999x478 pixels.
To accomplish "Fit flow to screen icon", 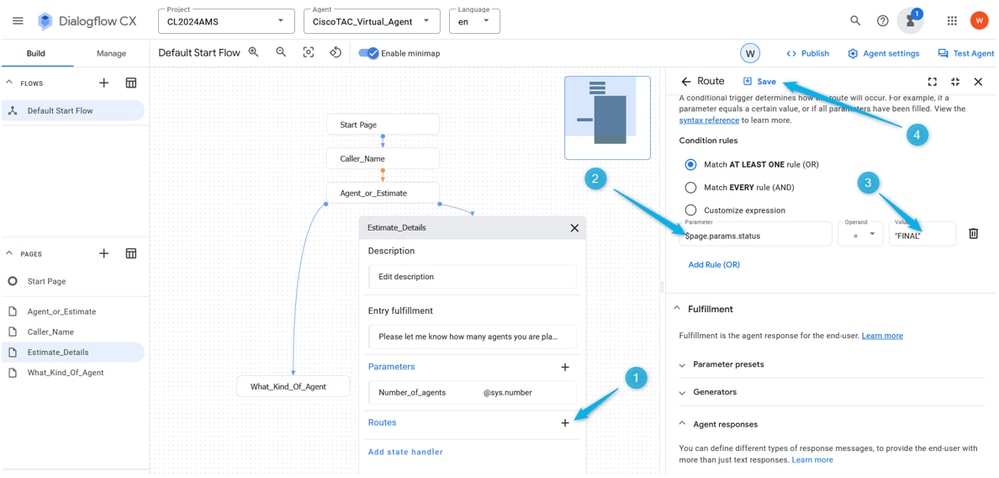I will click(x=308, y=53).
